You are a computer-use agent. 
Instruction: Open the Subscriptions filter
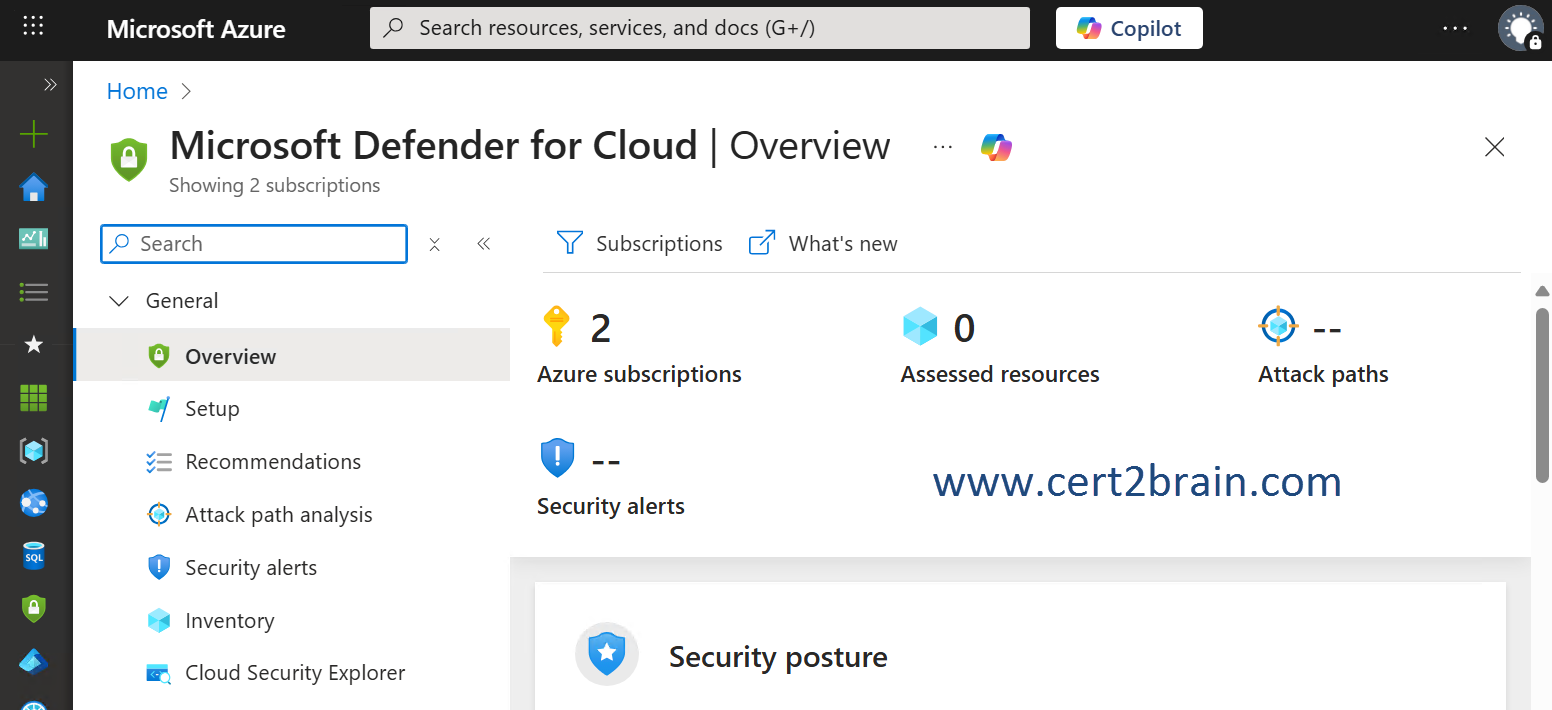pyautogui.click(x=640, y=244)
